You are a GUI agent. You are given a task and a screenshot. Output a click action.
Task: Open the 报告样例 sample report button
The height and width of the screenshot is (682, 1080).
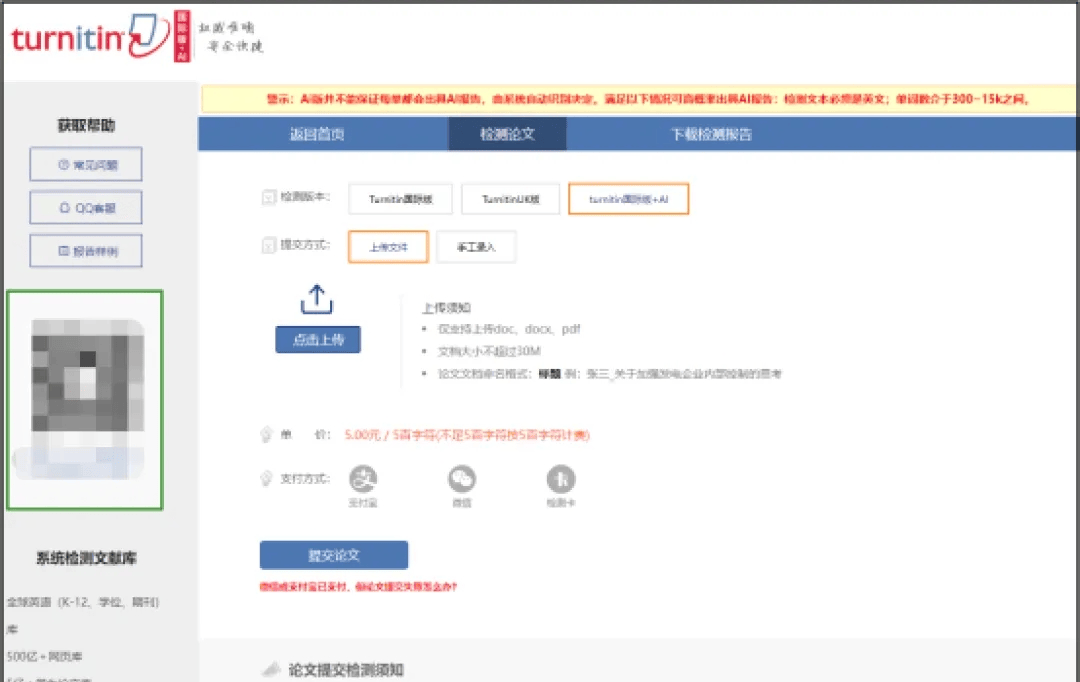click(x=86, y=251)
